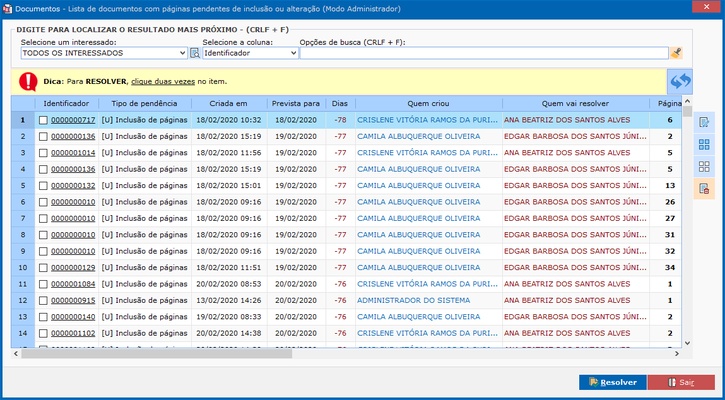Click the red Sair button
This screenshot has height=400, width=725.
[681, 382]
